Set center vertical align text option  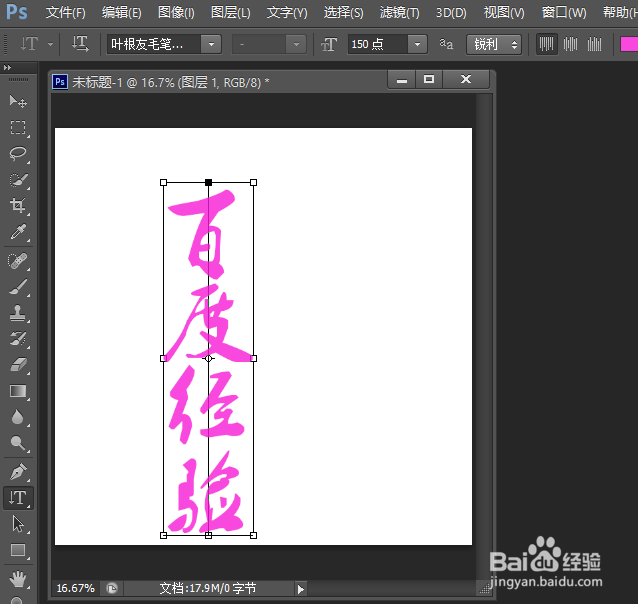(x=570, y=44)
